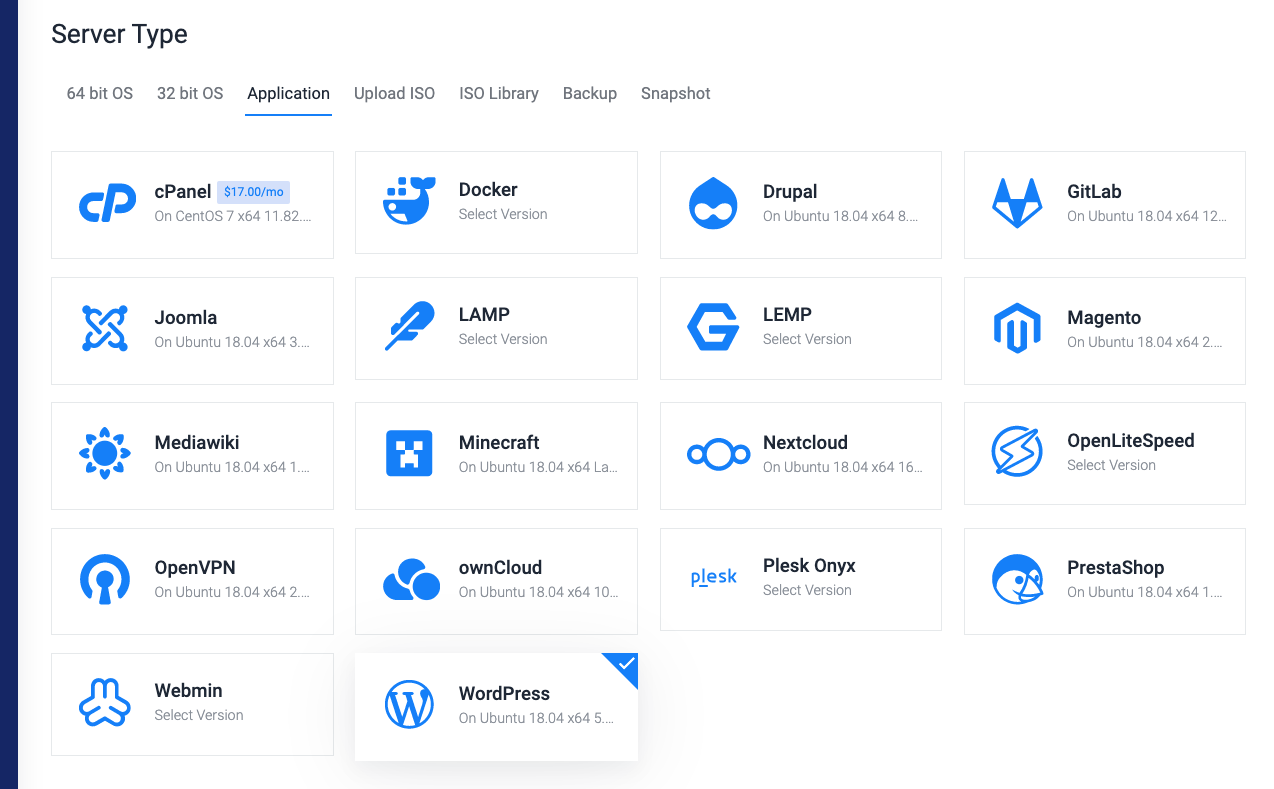This screenshot has height=789, width=1274.
Task: Click the LEMP title text
Action: [787, 314]
